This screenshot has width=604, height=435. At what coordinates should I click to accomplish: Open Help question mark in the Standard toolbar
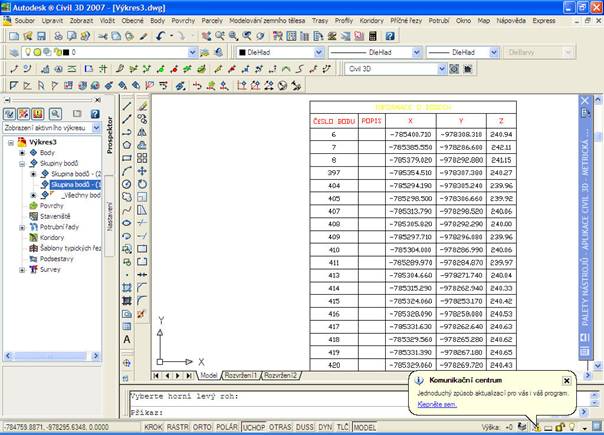[390, 36]
